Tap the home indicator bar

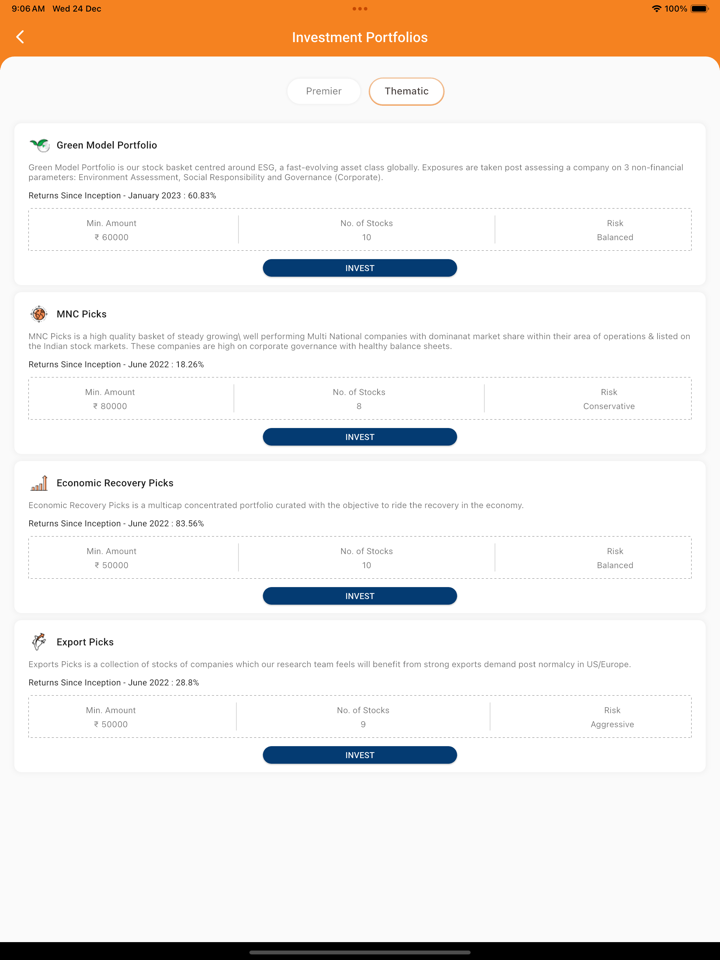point(360,952)
